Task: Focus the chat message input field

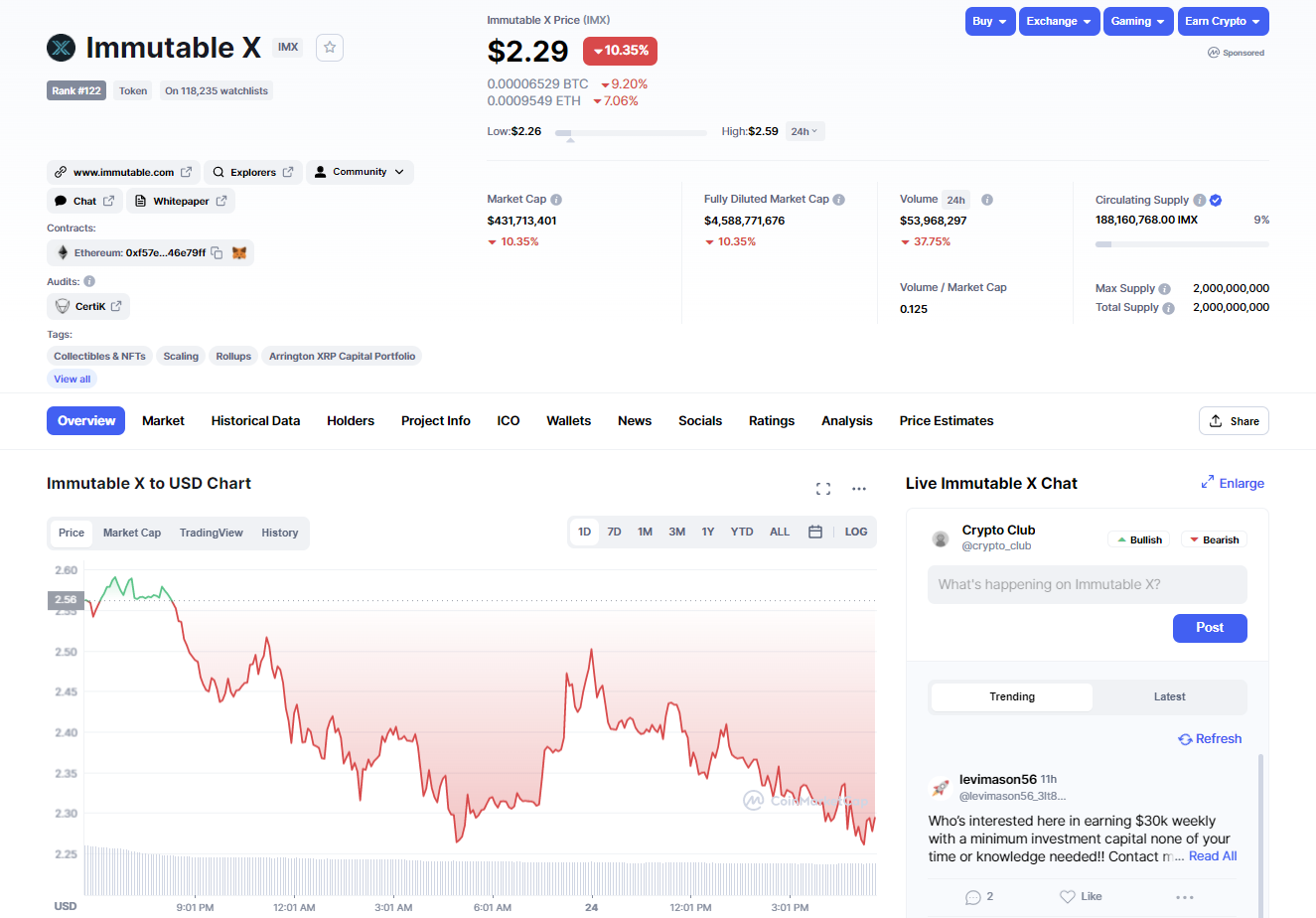Action: 1087,584
